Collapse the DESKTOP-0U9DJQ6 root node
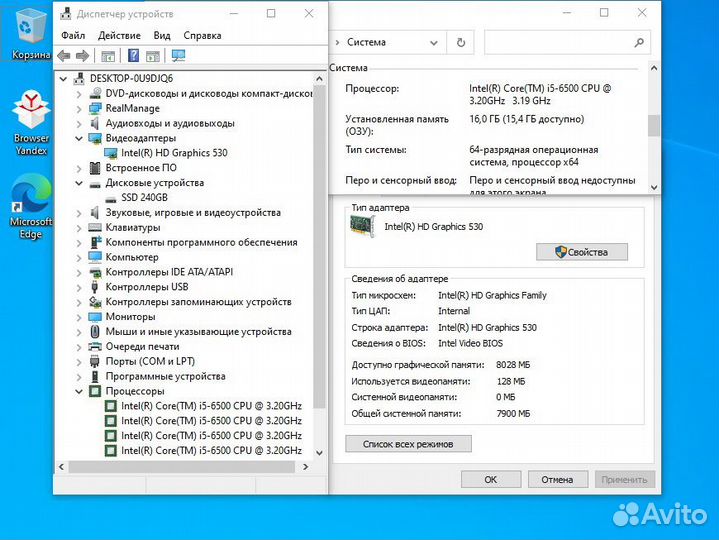Image resolution: width=719 pixels, height=540 pixels. [63, 79]
